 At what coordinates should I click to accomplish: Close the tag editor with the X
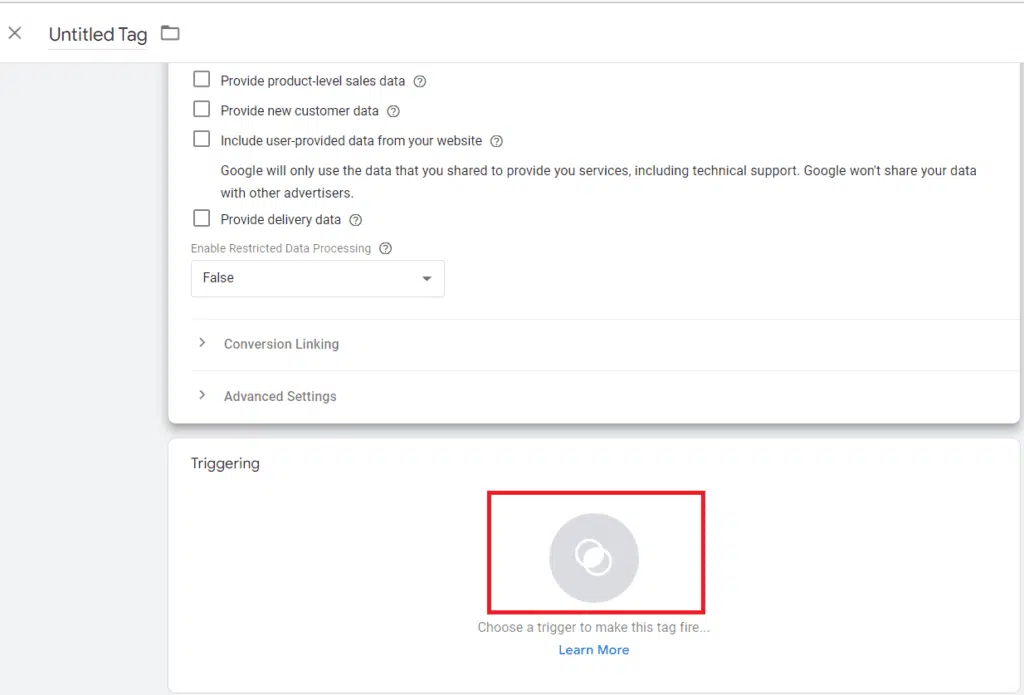point(15,33)
